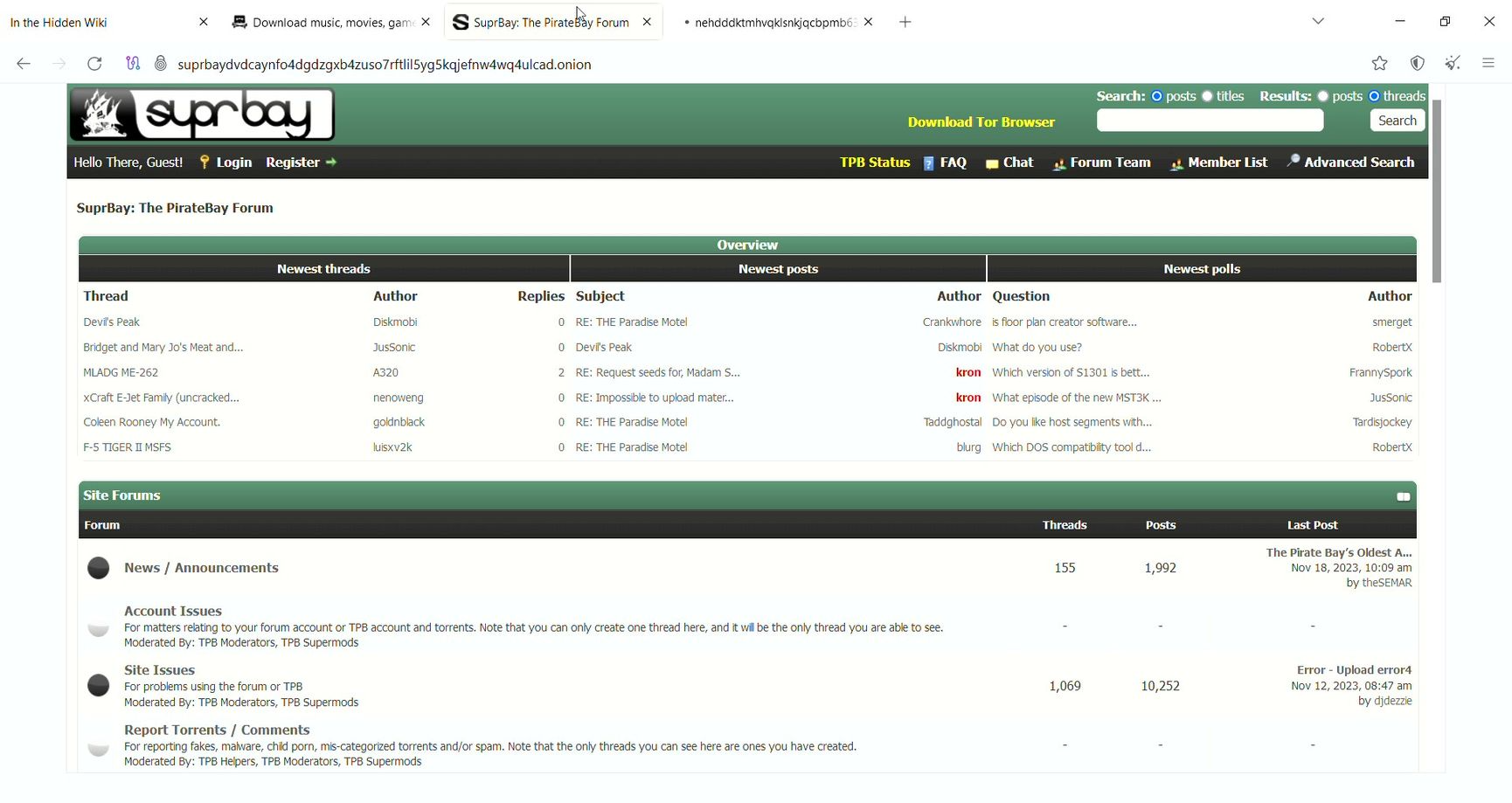
Task: Open poll author smerget profile
Action: coord(1392,322)
